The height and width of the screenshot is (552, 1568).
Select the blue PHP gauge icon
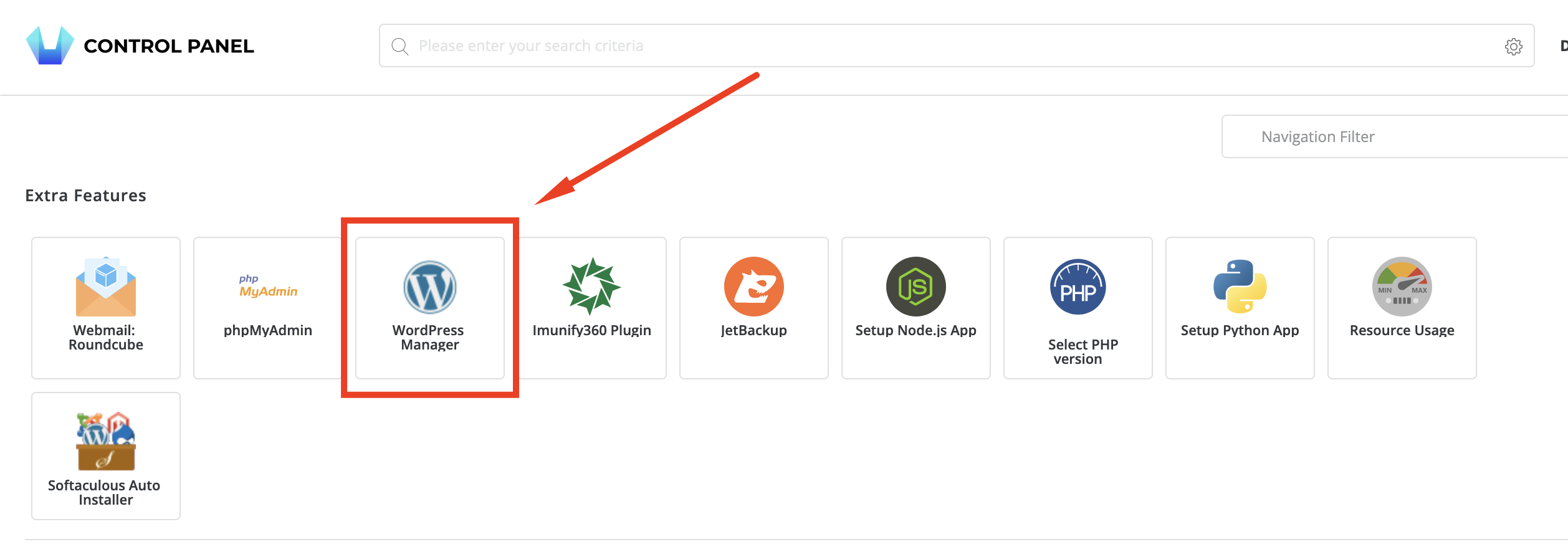pos(1078,287)
